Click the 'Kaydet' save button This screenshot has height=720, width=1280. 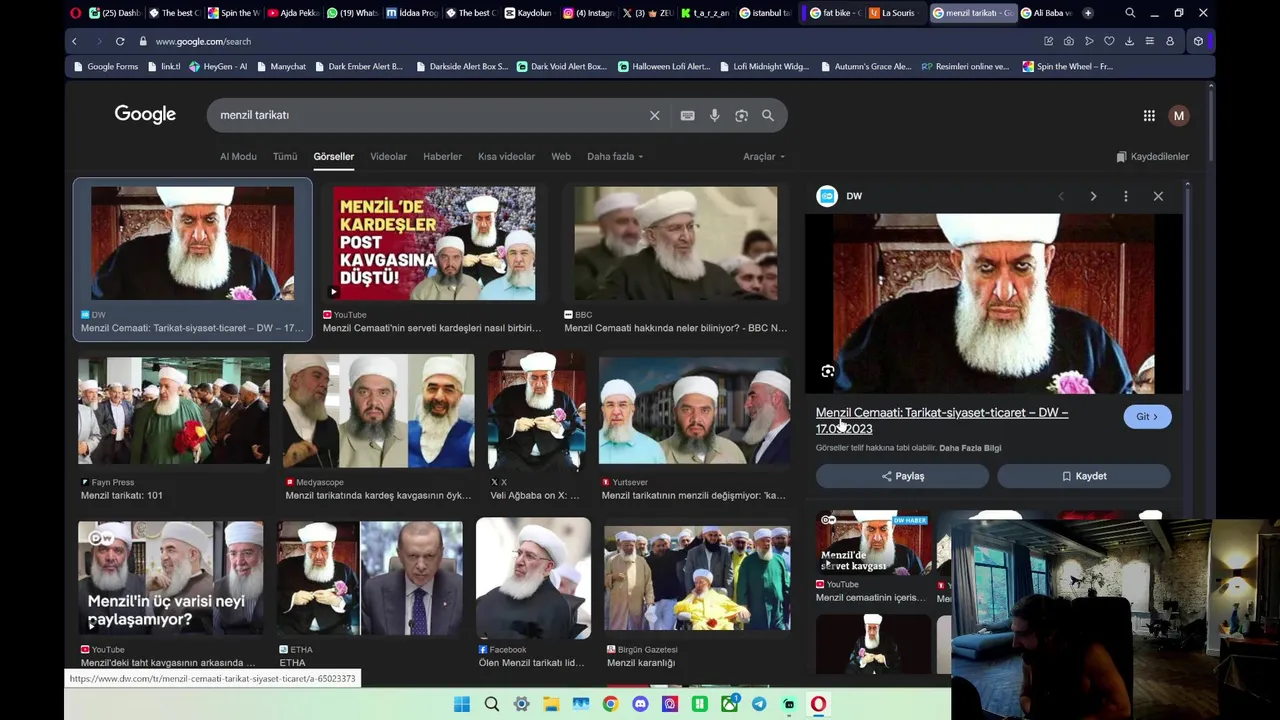pos(1084,477)
